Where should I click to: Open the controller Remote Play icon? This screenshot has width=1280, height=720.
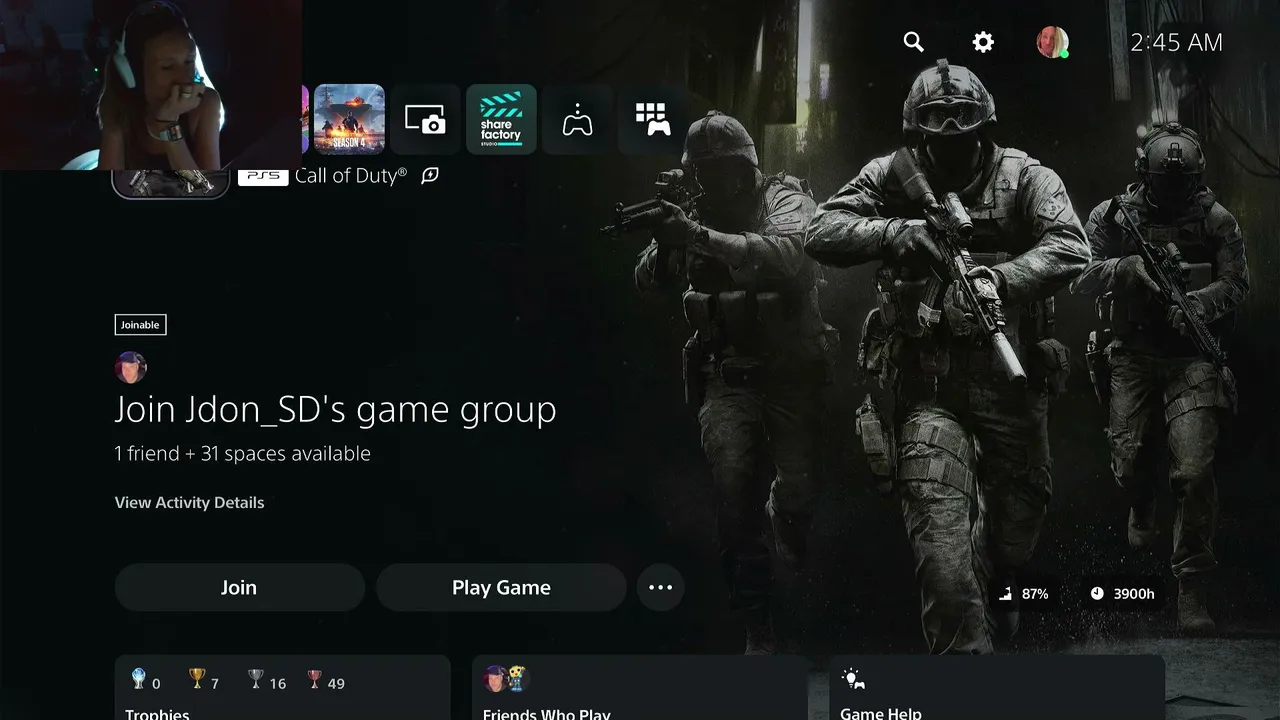point(577,119)
